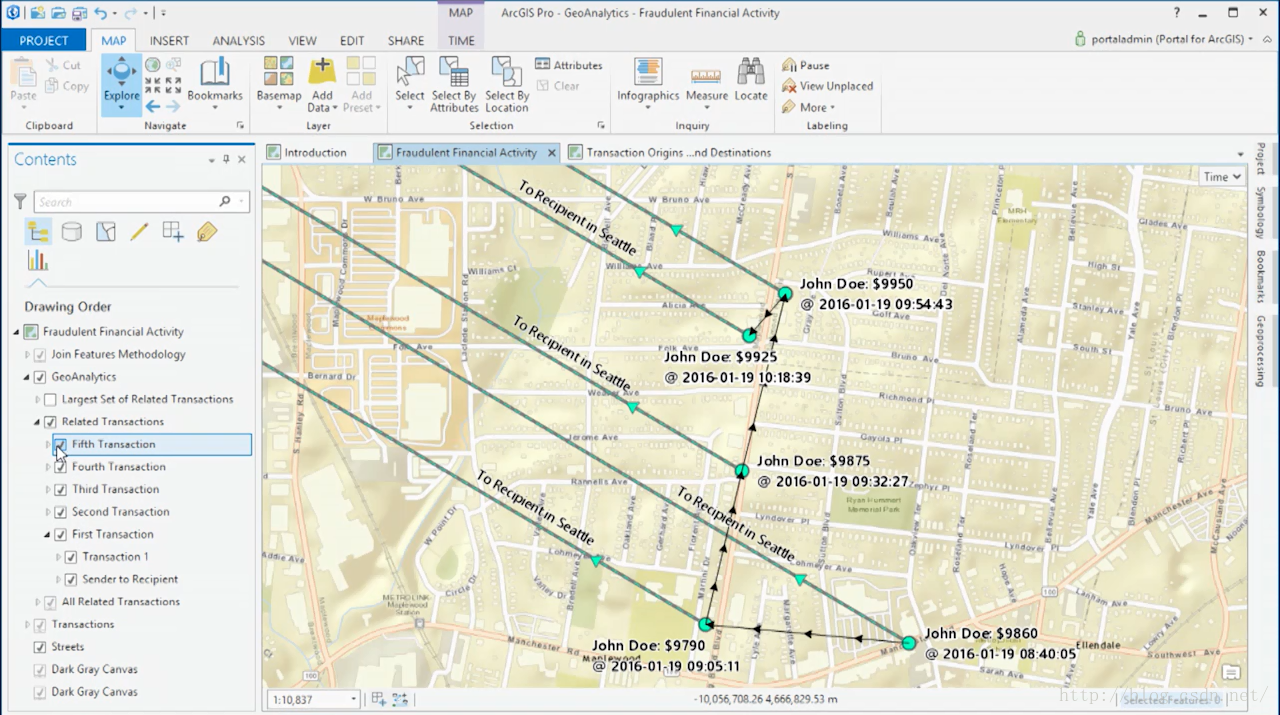Switch Contents to List By Selection
Image resolution: width=1280 pixels, height=715 pixels.
(x=105, y=232)
